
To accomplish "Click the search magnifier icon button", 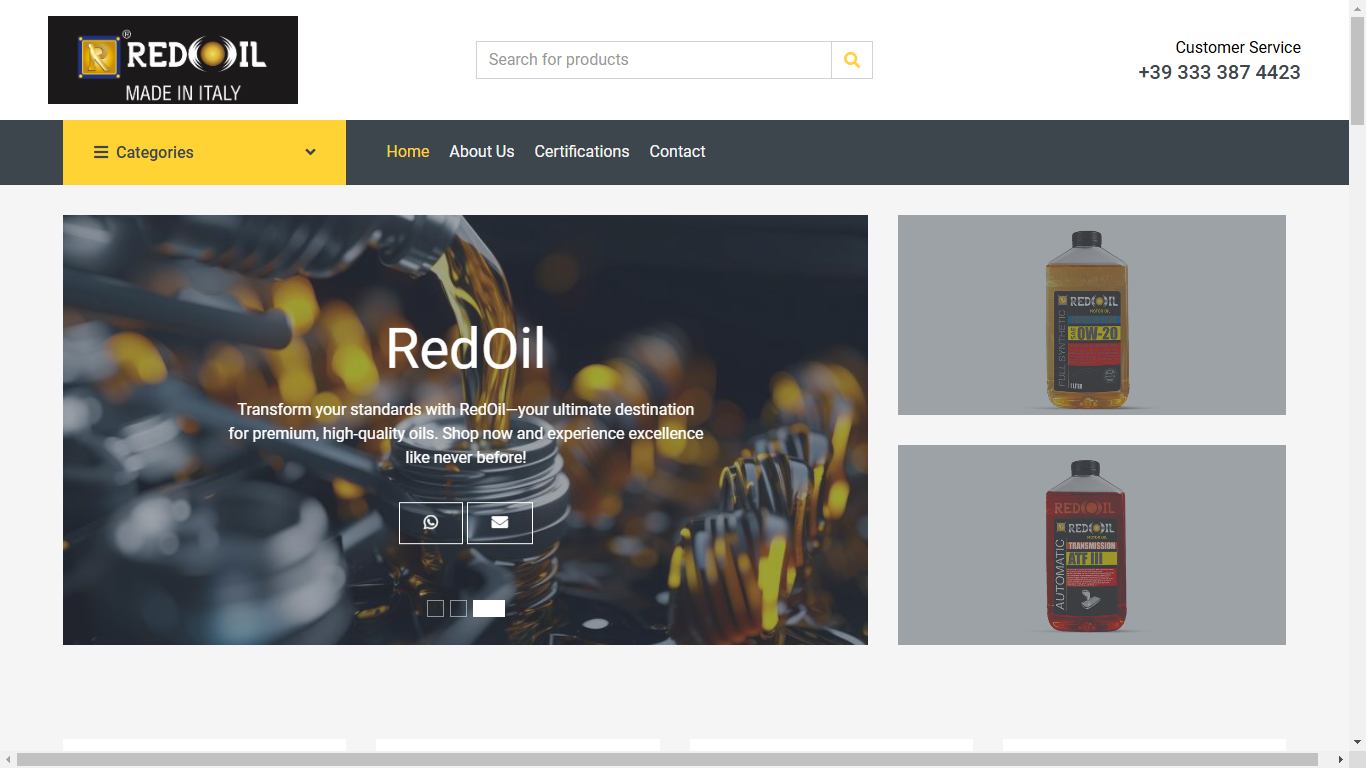I will click(851, 60).
